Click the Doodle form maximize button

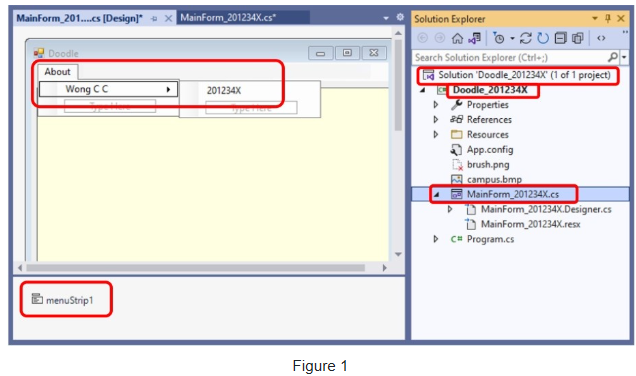pos(347,53)
